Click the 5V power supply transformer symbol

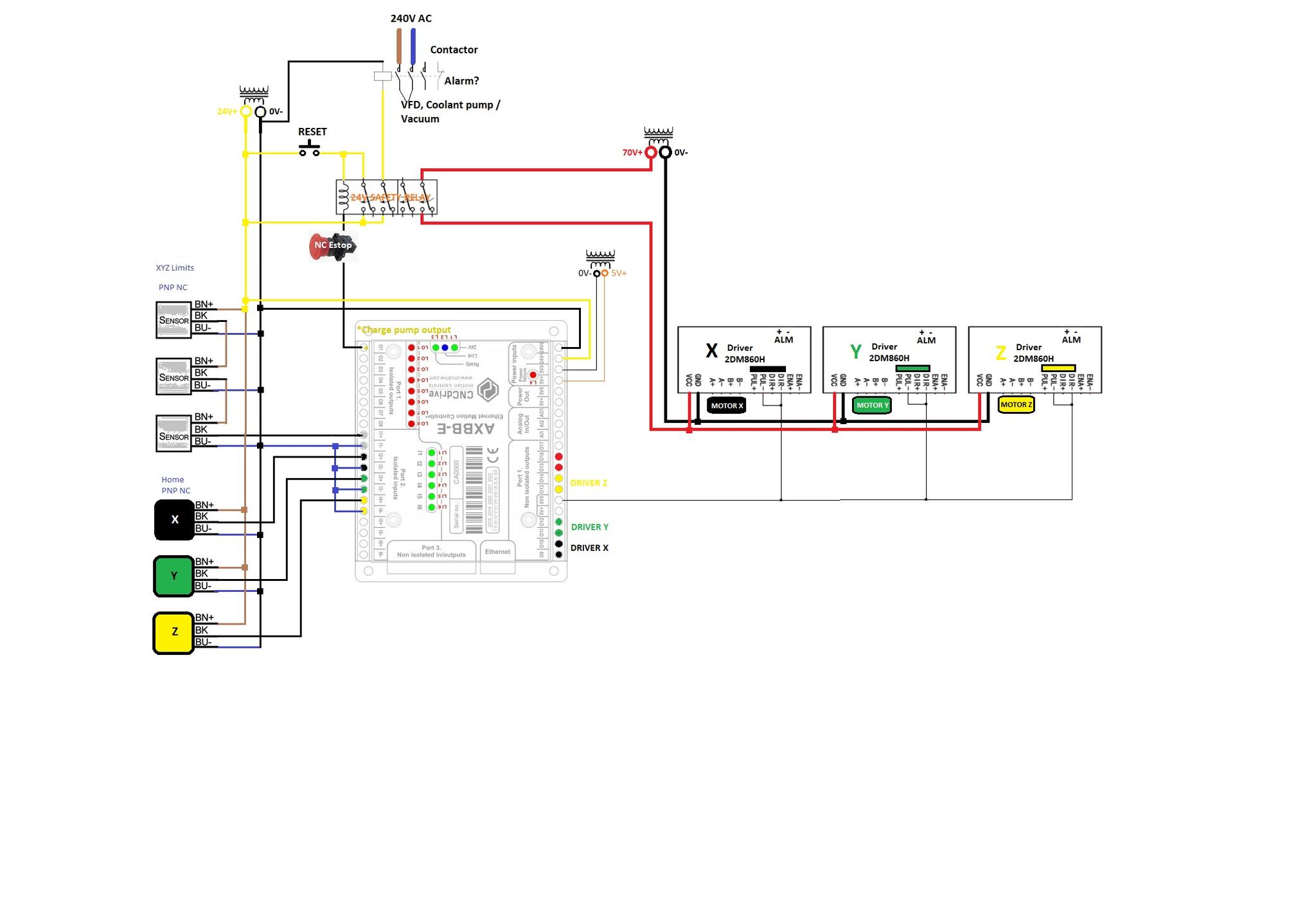600,259
